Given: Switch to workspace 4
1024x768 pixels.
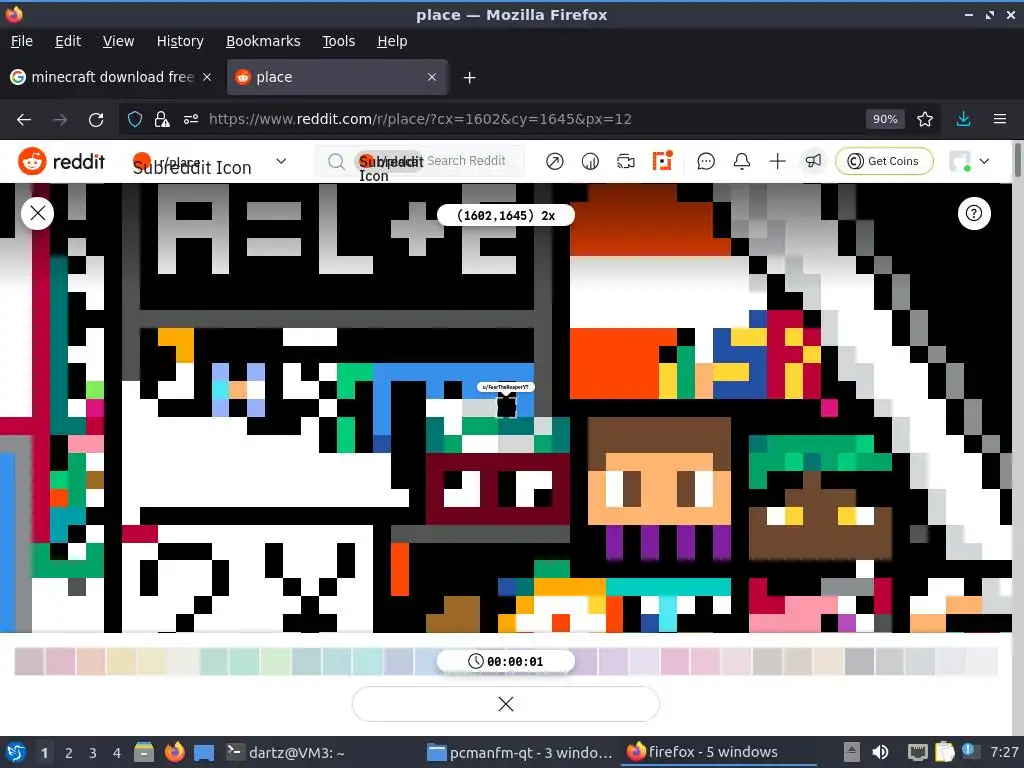Looking at the screenshot, I should [117, 753].
